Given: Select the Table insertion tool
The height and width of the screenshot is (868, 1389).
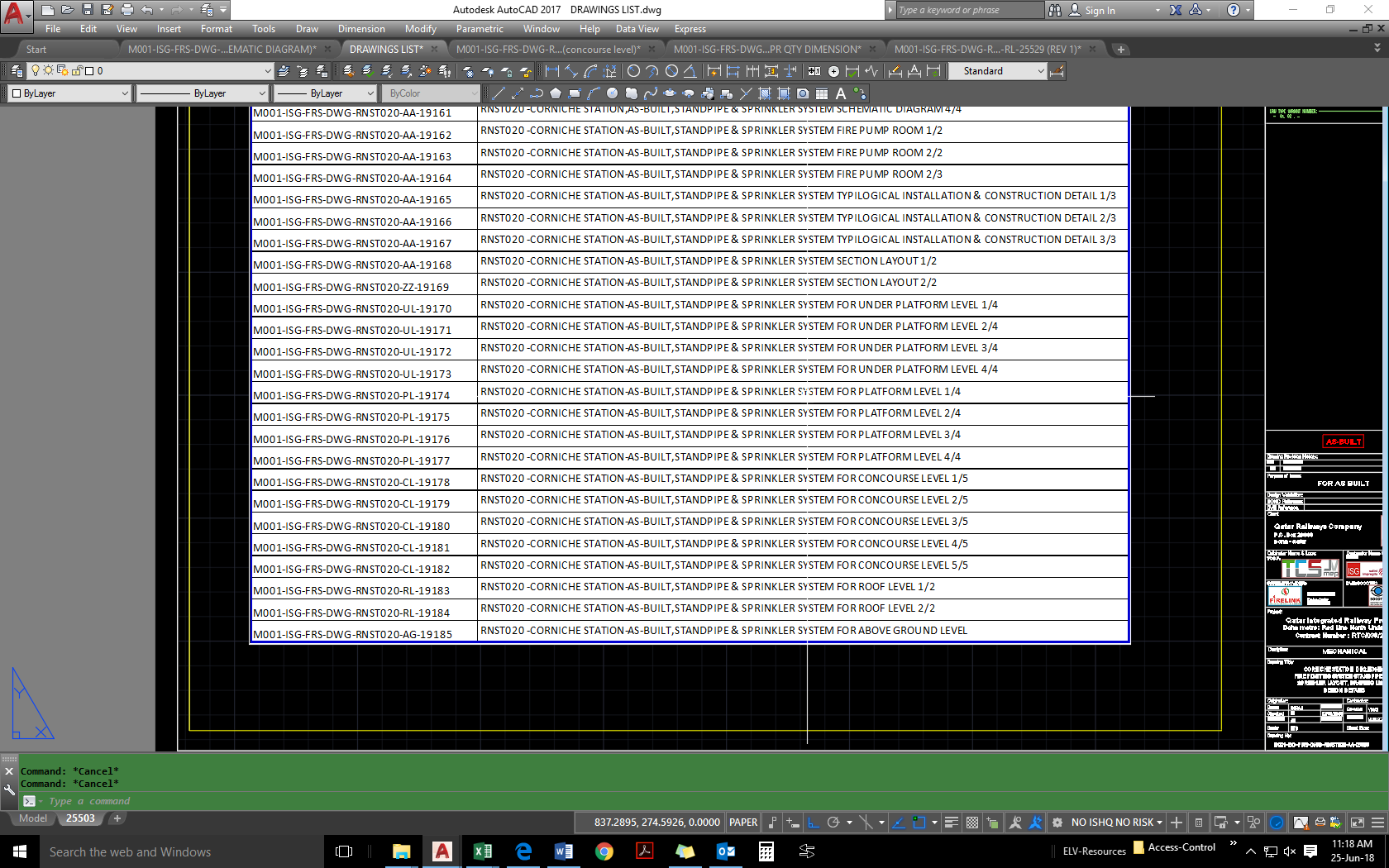Looking at the screenshot, I should (x=821, y=93).
